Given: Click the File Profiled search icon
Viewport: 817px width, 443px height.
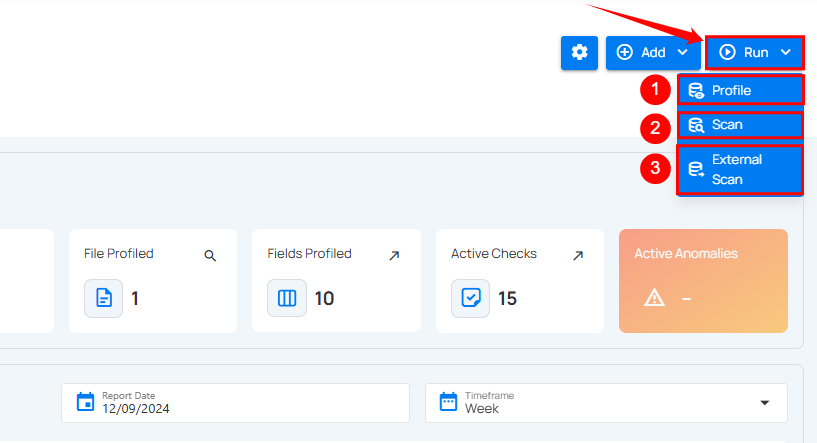Looking at the screenshot, I should point(210,256).
